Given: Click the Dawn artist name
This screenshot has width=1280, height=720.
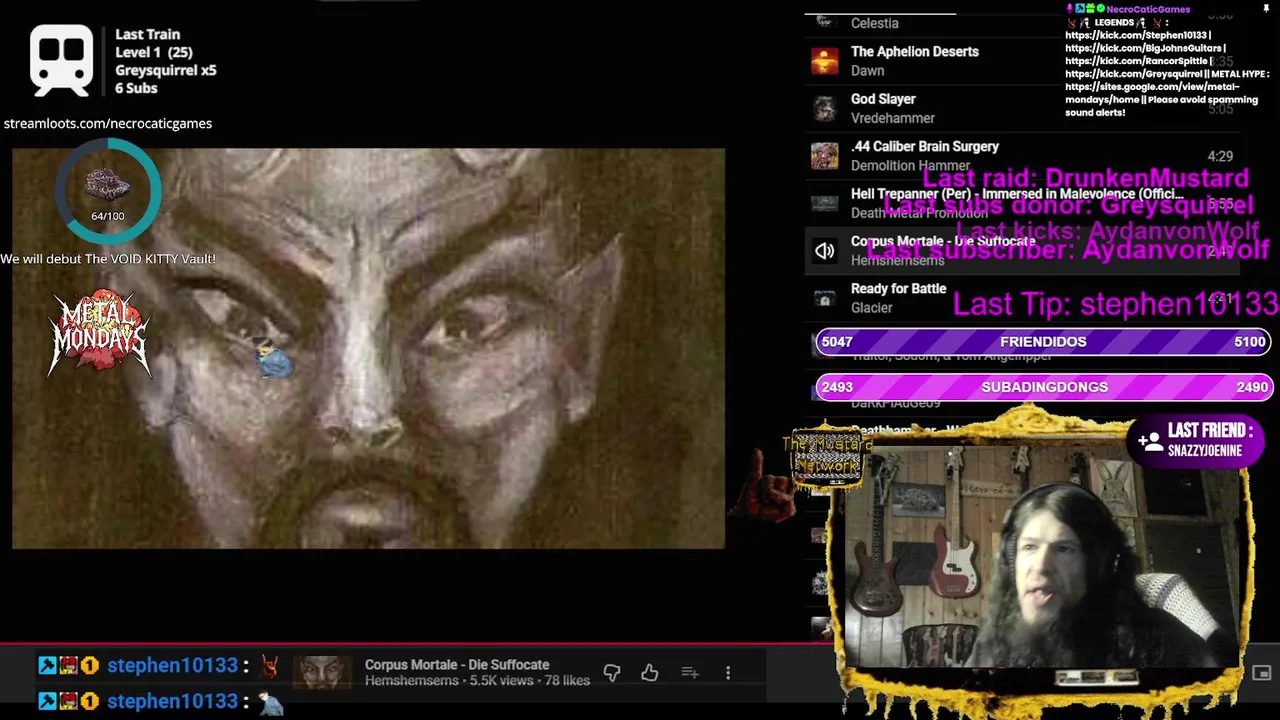Looking at the screenshot, I should (867, 70).
